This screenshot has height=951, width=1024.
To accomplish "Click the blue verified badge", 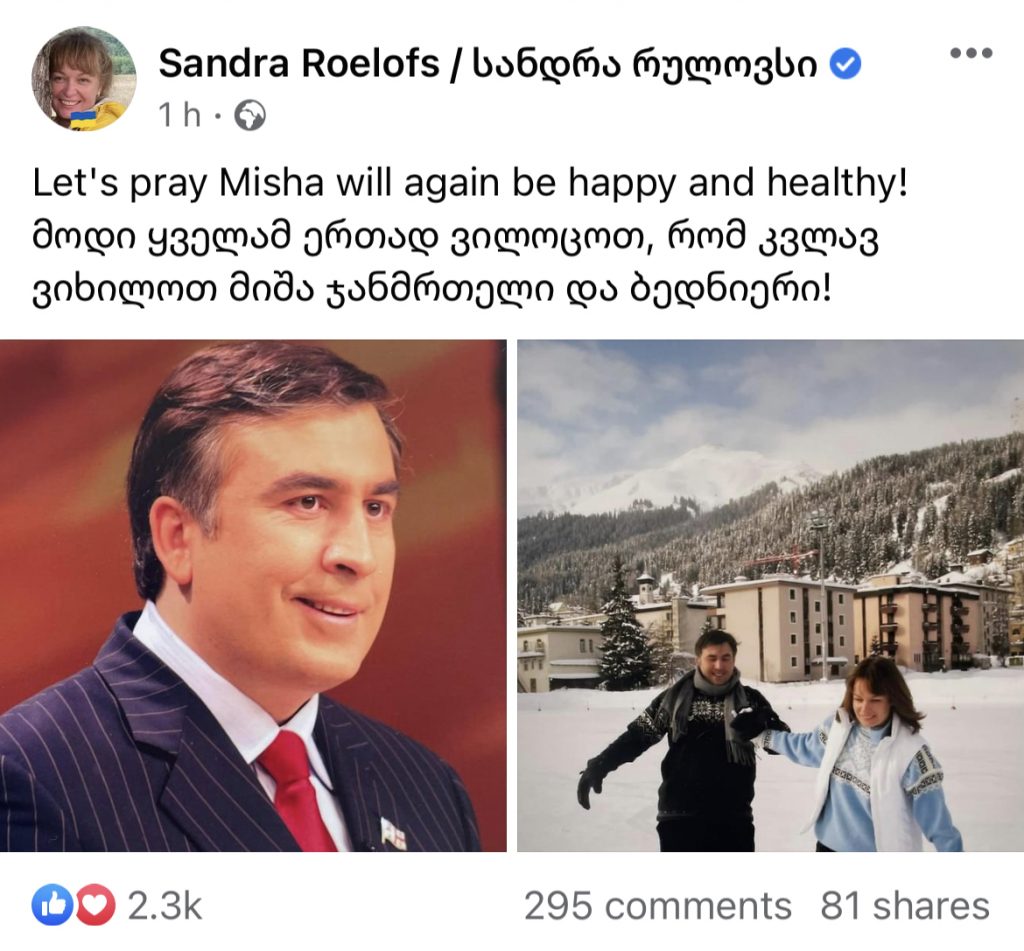I will (x=845, y=64).
